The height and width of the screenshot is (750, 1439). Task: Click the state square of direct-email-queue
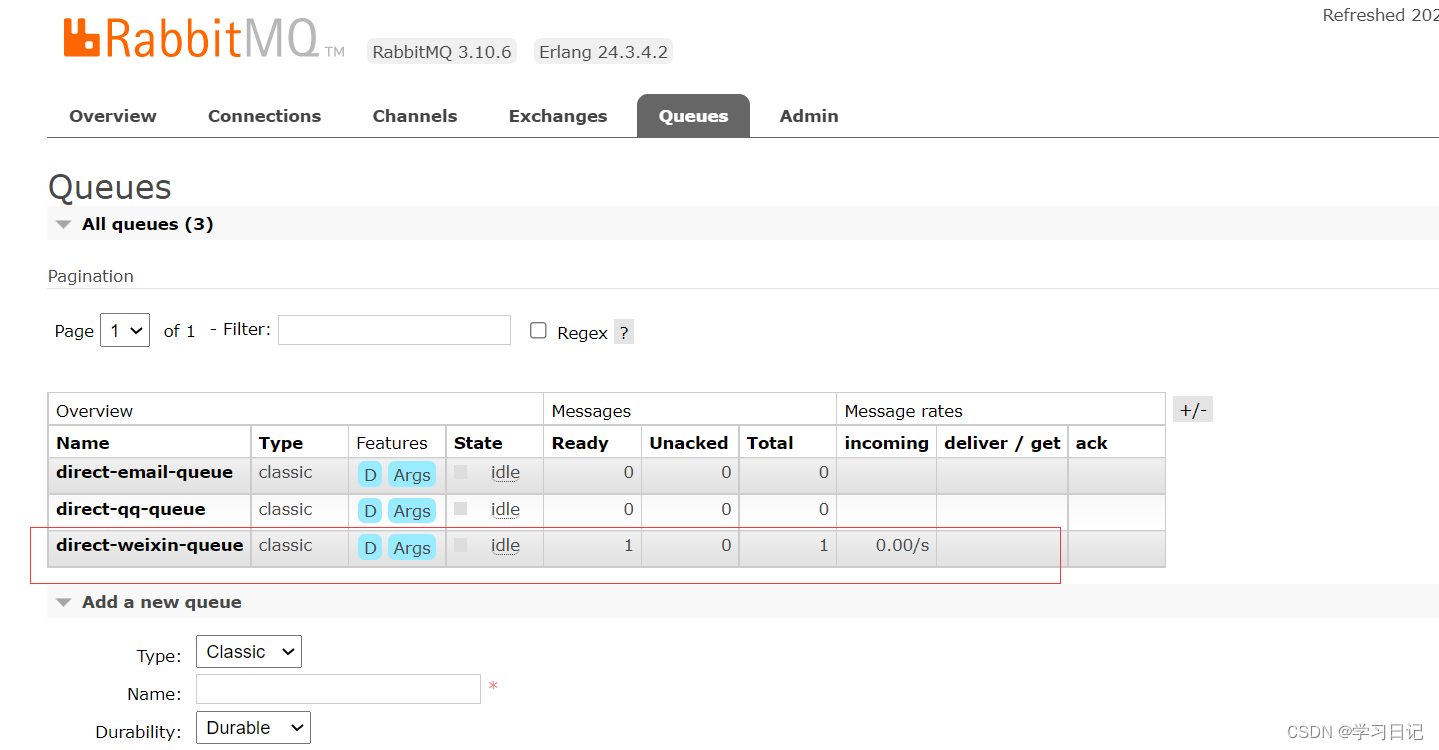(461, 472)
